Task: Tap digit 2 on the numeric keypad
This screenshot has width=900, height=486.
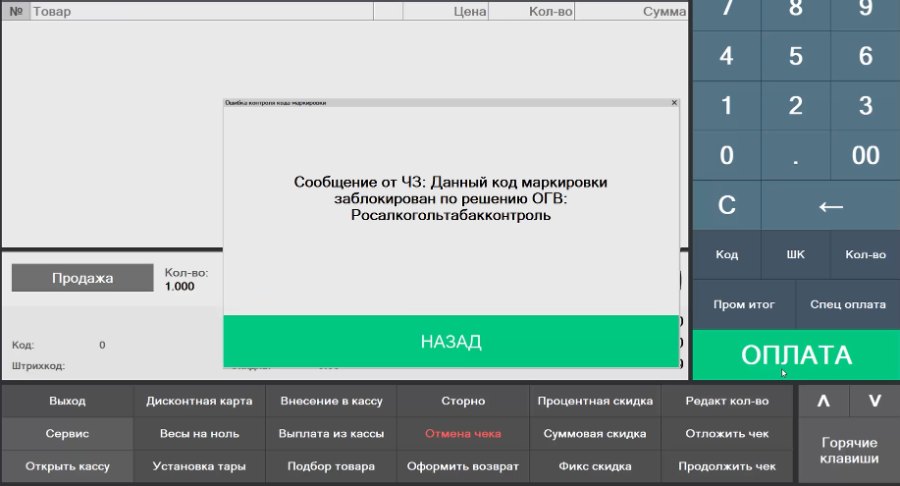Action: 796,106
